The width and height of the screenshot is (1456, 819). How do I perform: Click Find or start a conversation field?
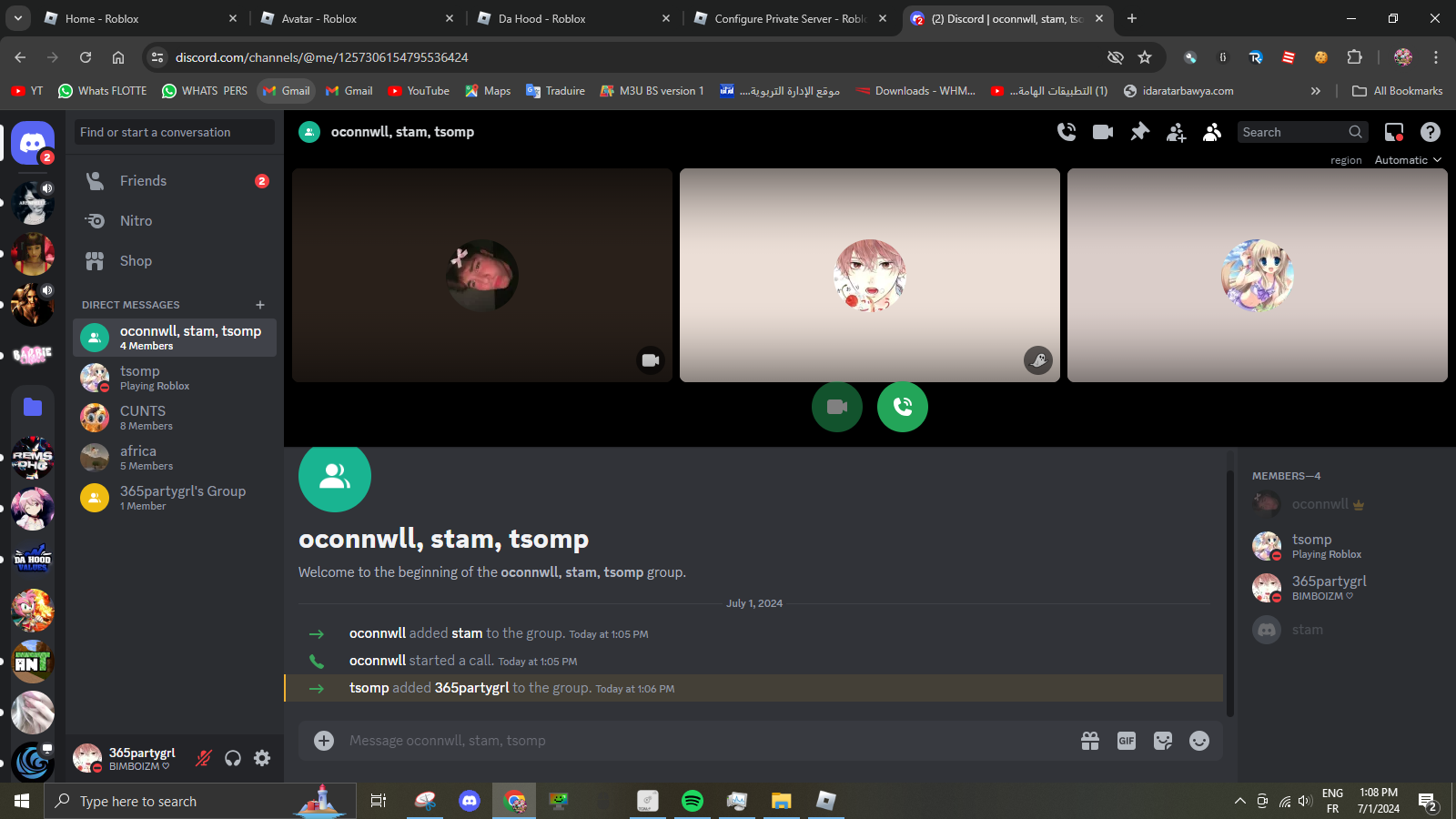tap(175, 132)
